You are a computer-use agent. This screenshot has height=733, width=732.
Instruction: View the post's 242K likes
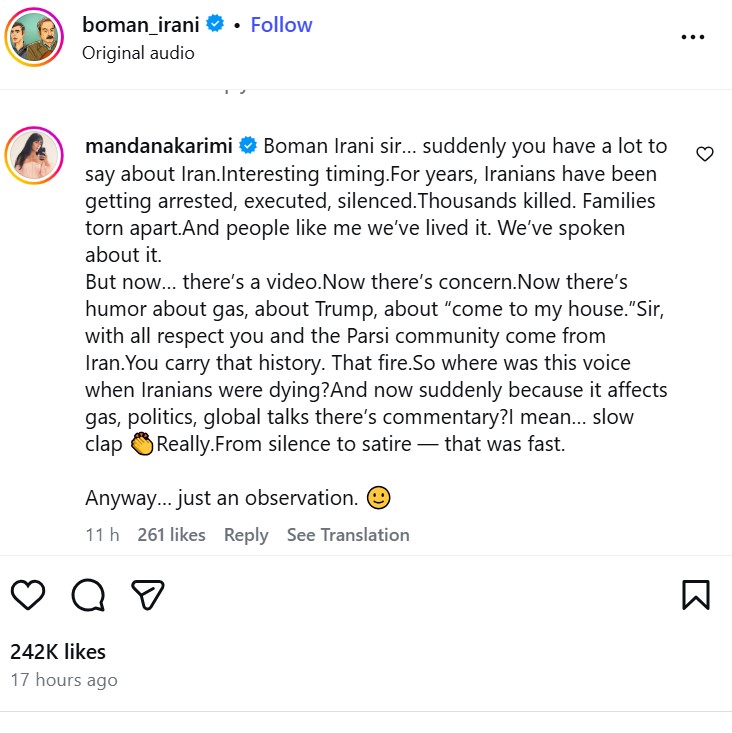pos(58,652)
